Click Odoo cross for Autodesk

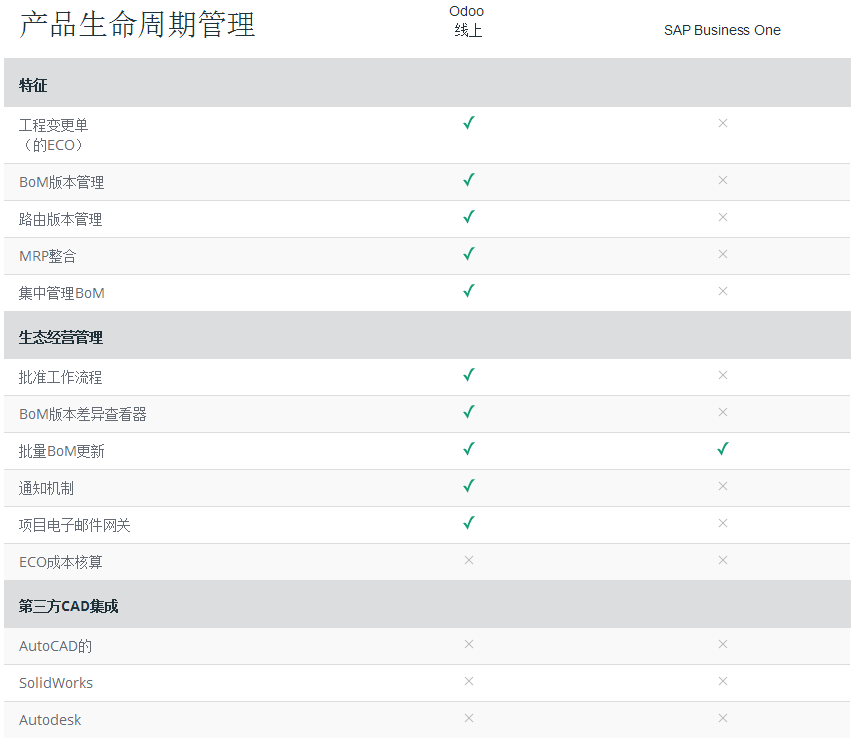click(469, 718)
